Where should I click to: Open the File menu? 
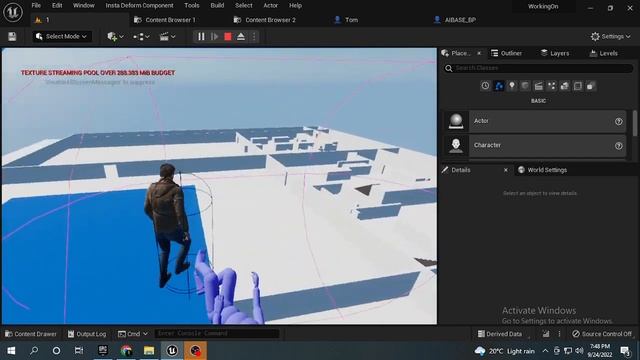tap(36, 6)
